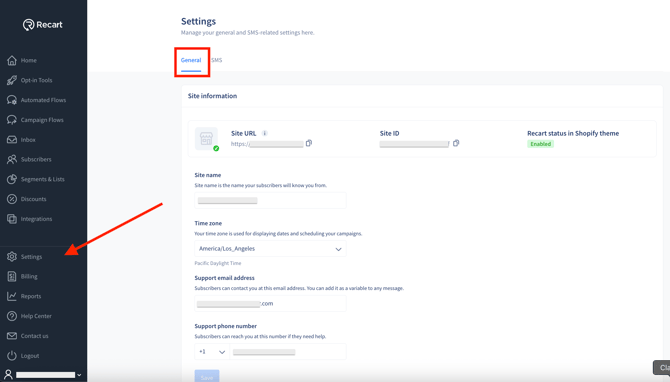The image size is (670, 382).
Task: Click the Support email address field
Action: tap(270, 303)
